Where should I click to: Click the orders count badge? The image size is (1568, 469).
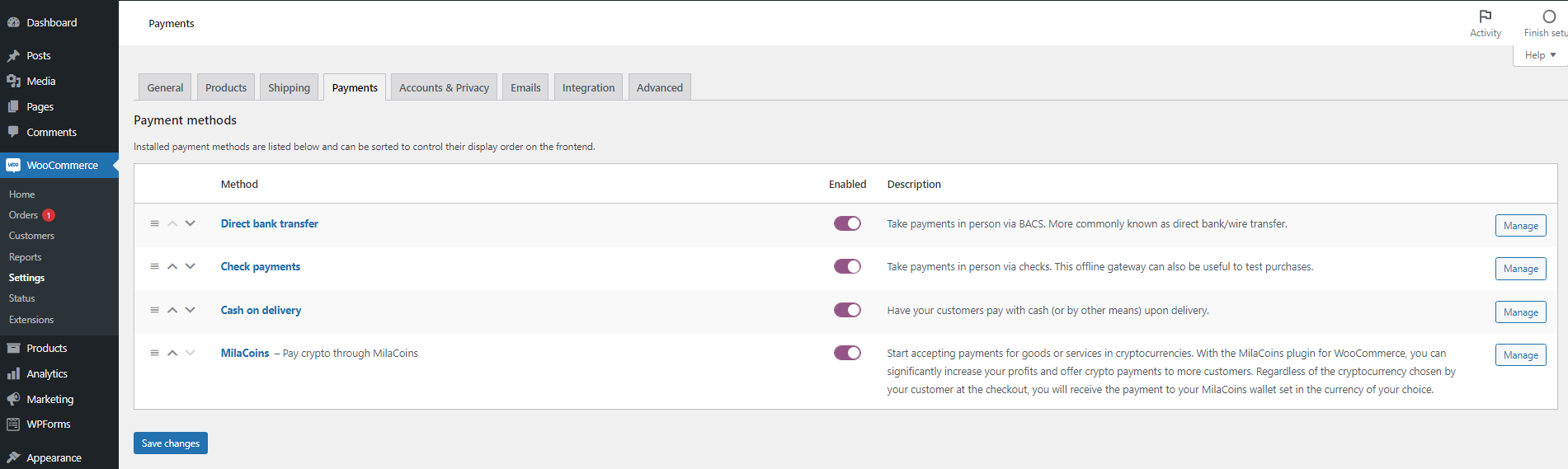[49, 215]
